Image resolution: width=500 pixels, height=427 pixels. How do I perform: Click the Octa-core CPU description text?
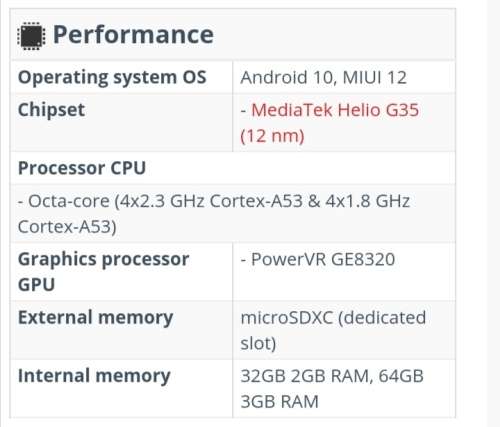(214, 214)
